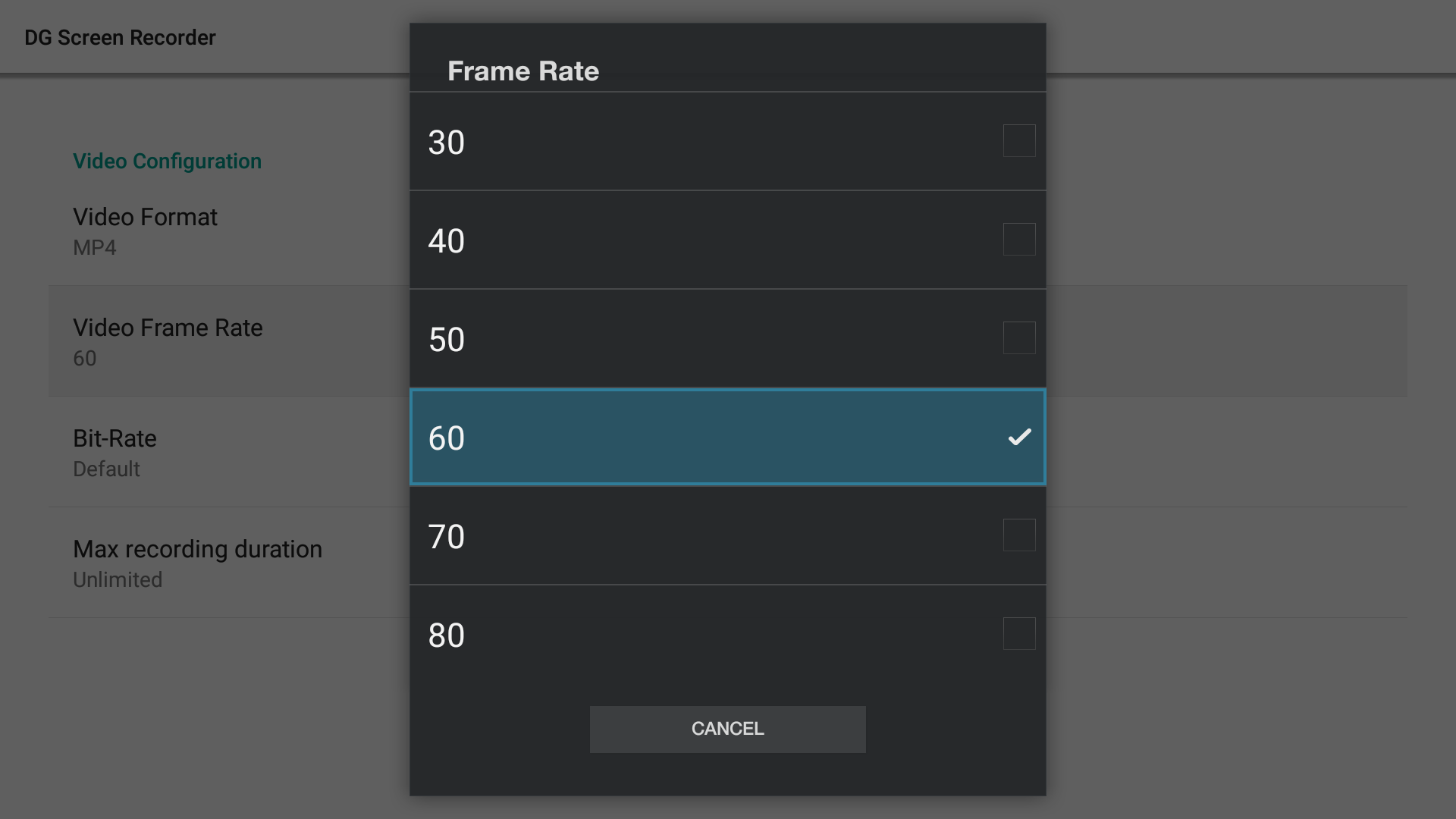This screenshot has width=1456, height=819.
Task: Click the number 50 label
Action: click(x=446, y=340)
